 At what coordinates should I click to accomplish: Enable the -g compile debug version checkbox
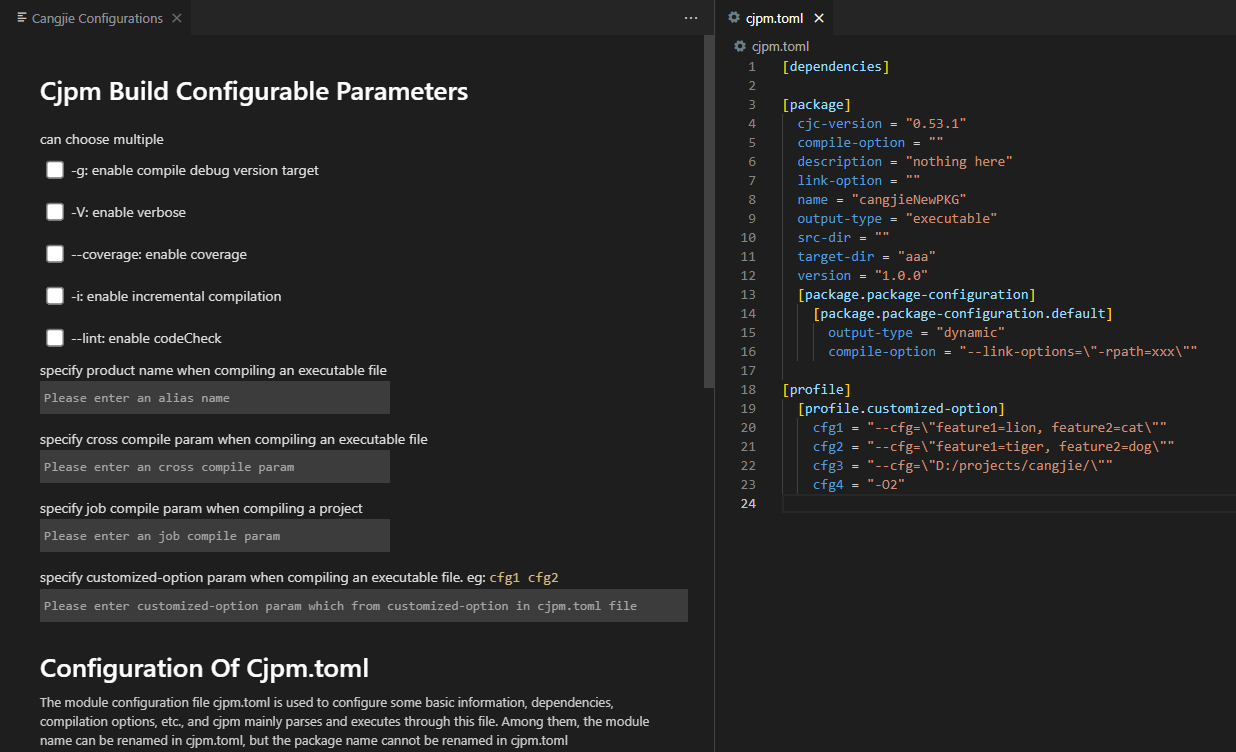click(x=55, y=170)
